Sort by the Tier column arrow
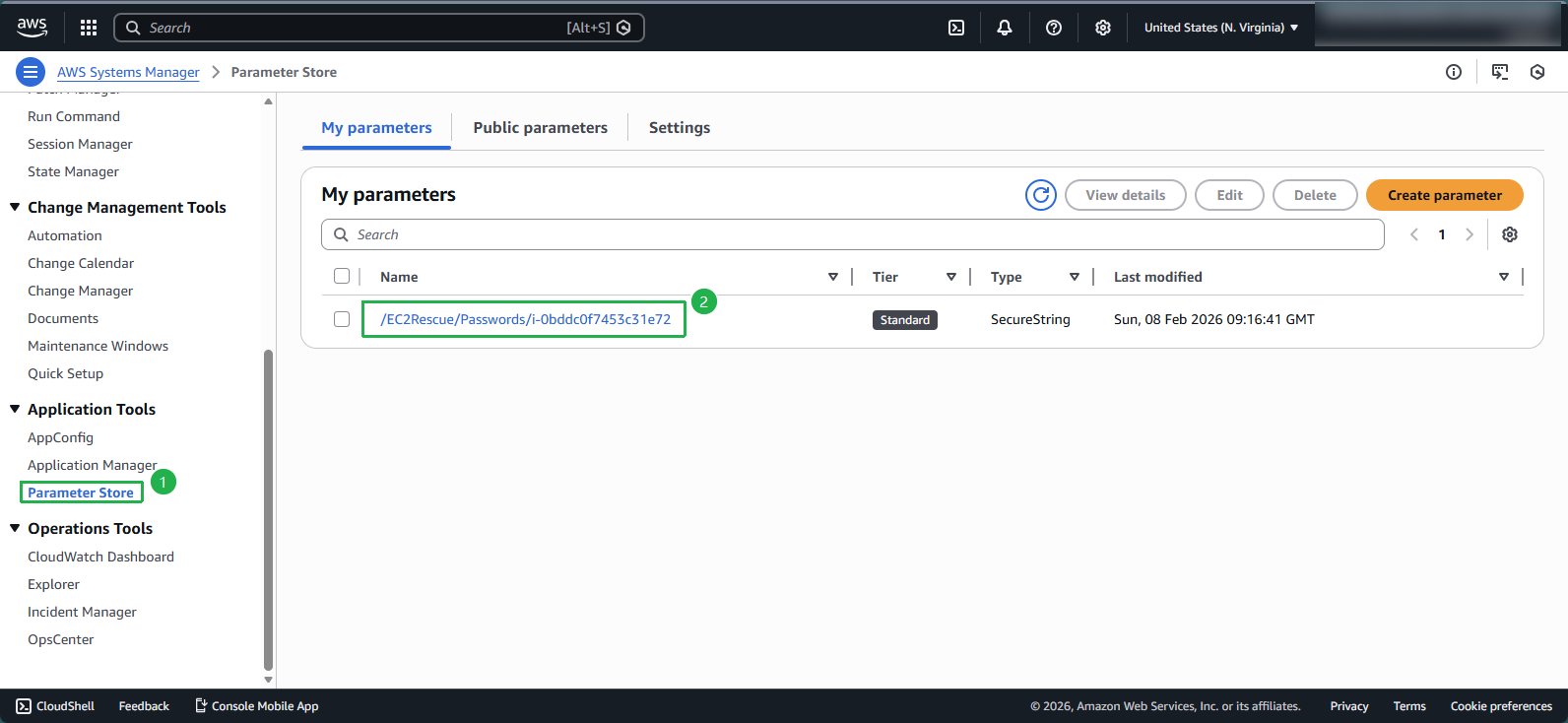1568x723 pixels. [951, 277]
